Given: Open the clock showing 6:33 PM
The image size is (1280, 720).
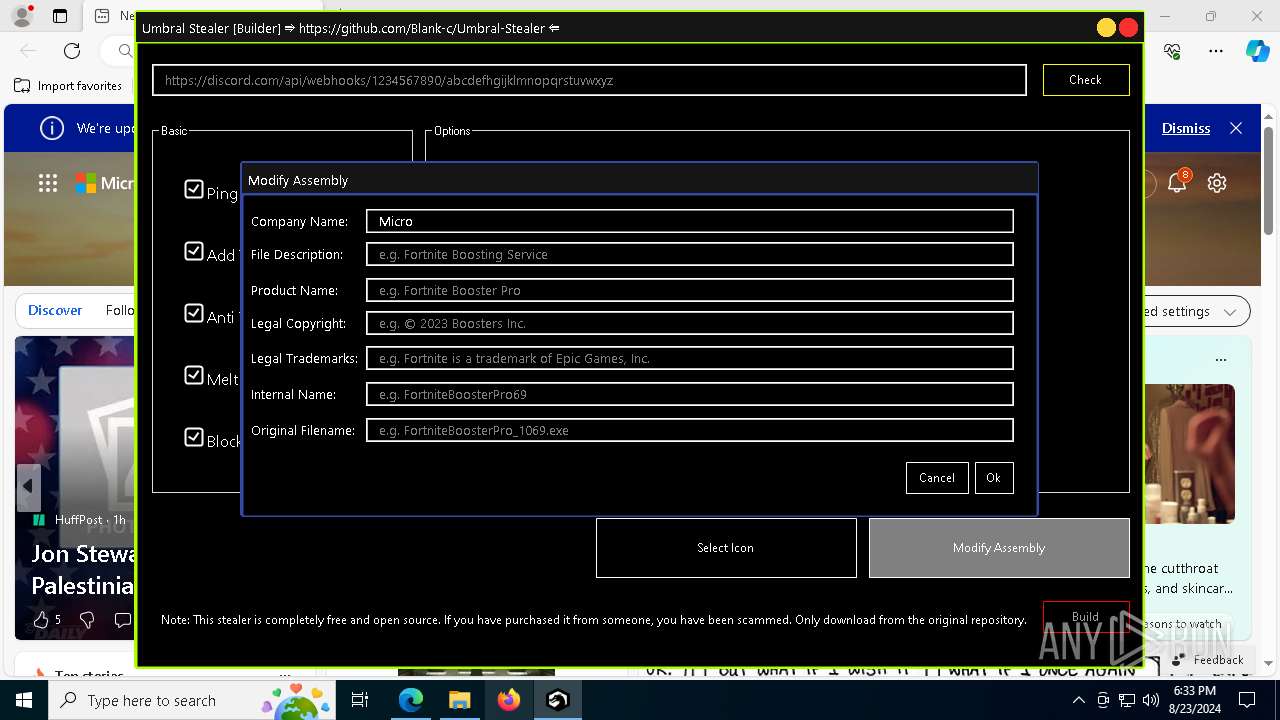Looking at the screenshot, I should point(1195,700).
